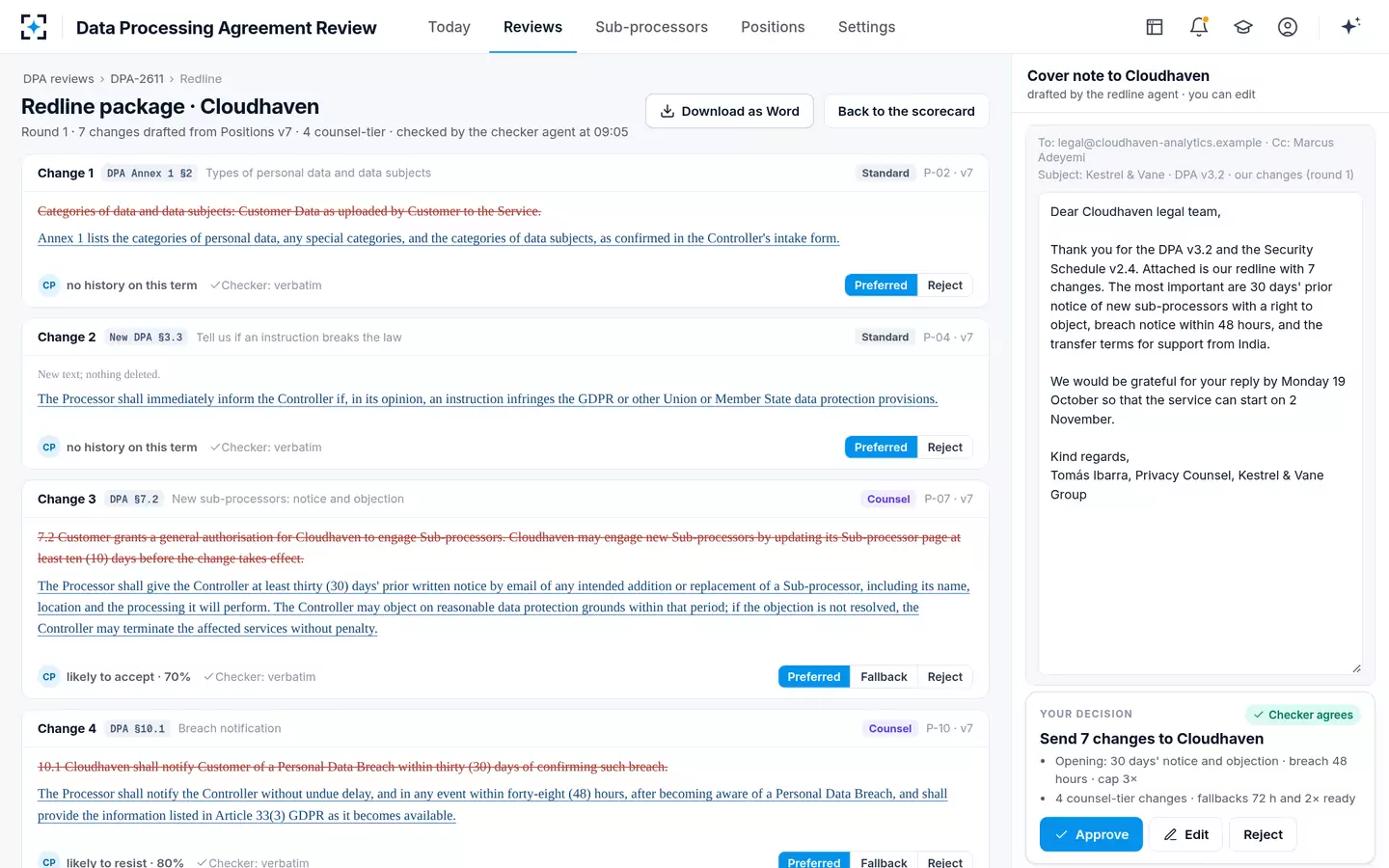Reject the decision in Your Decision panel
Screen dimensions: 1389x868
coord(1263,834)
